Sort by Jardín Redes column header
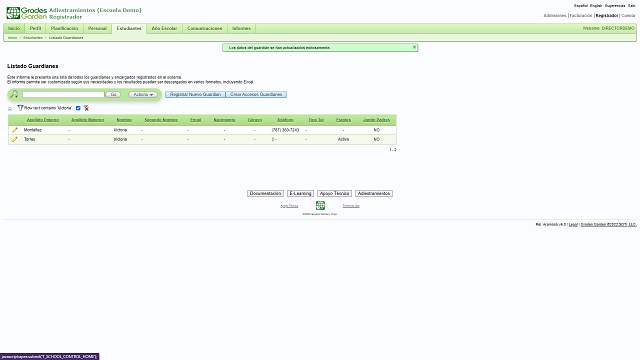Viewport: 640px width, 360px height. tap(376, 120)
